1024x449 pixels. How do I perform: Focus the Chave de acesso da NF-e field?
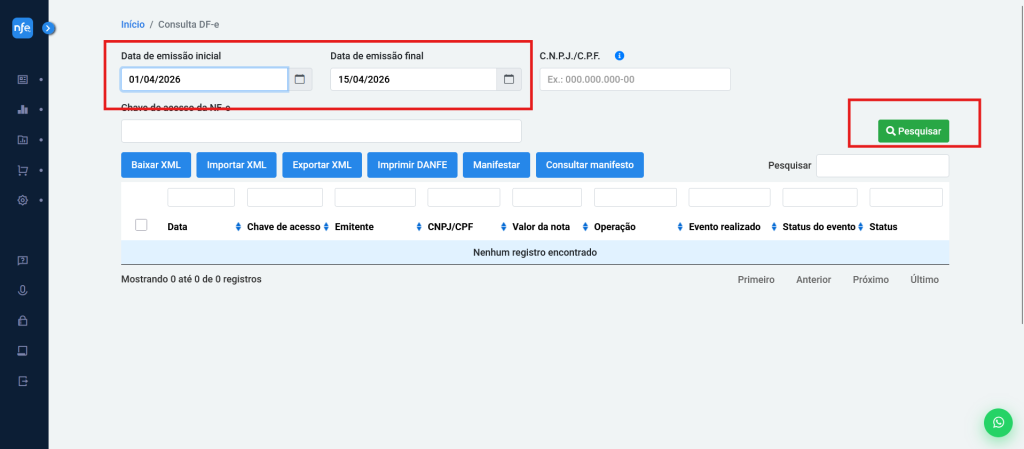(x=321, y=131)
